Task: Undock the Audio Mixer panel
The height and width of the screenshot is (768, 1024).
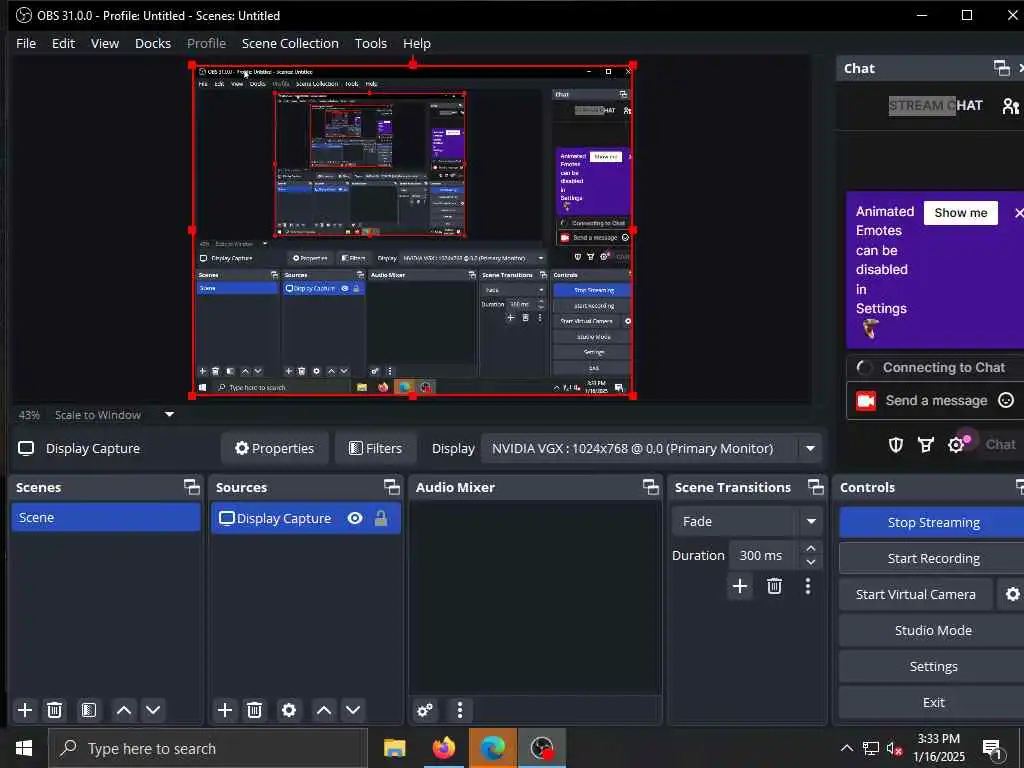Action: click(x=651, y=487)
